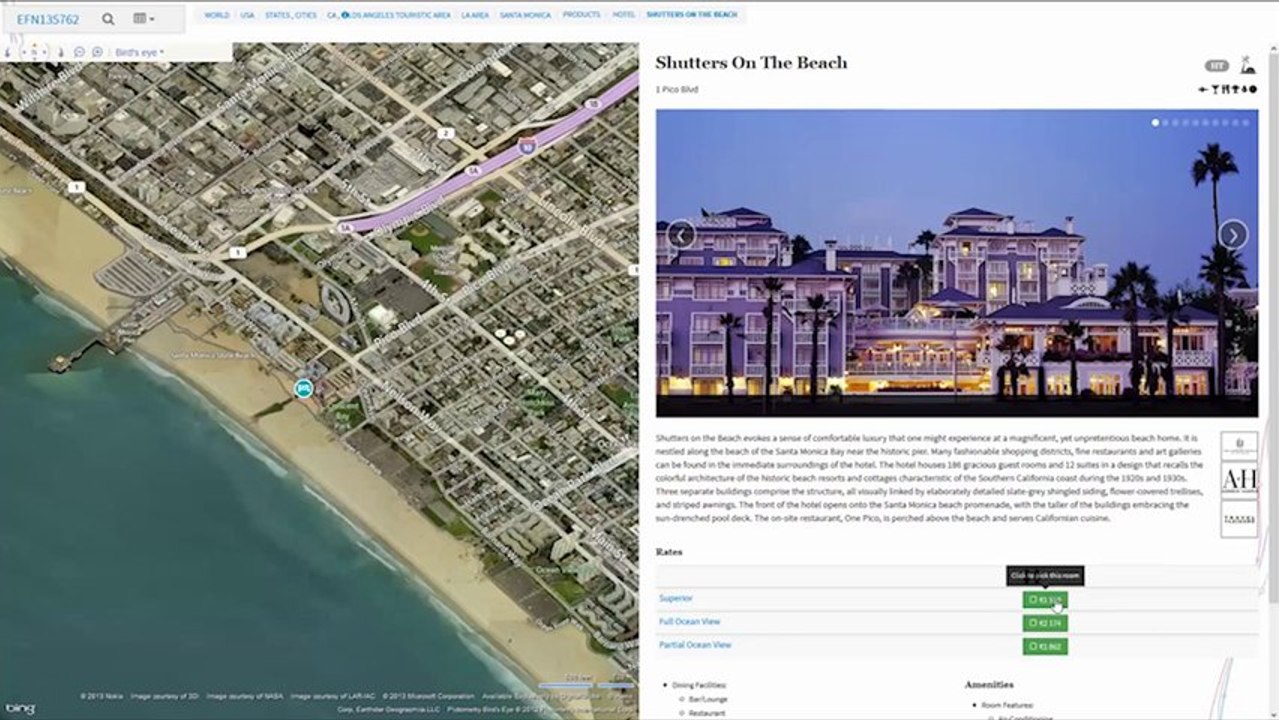Click the 1 Pico Blvd address text

[x=677, y=90]
